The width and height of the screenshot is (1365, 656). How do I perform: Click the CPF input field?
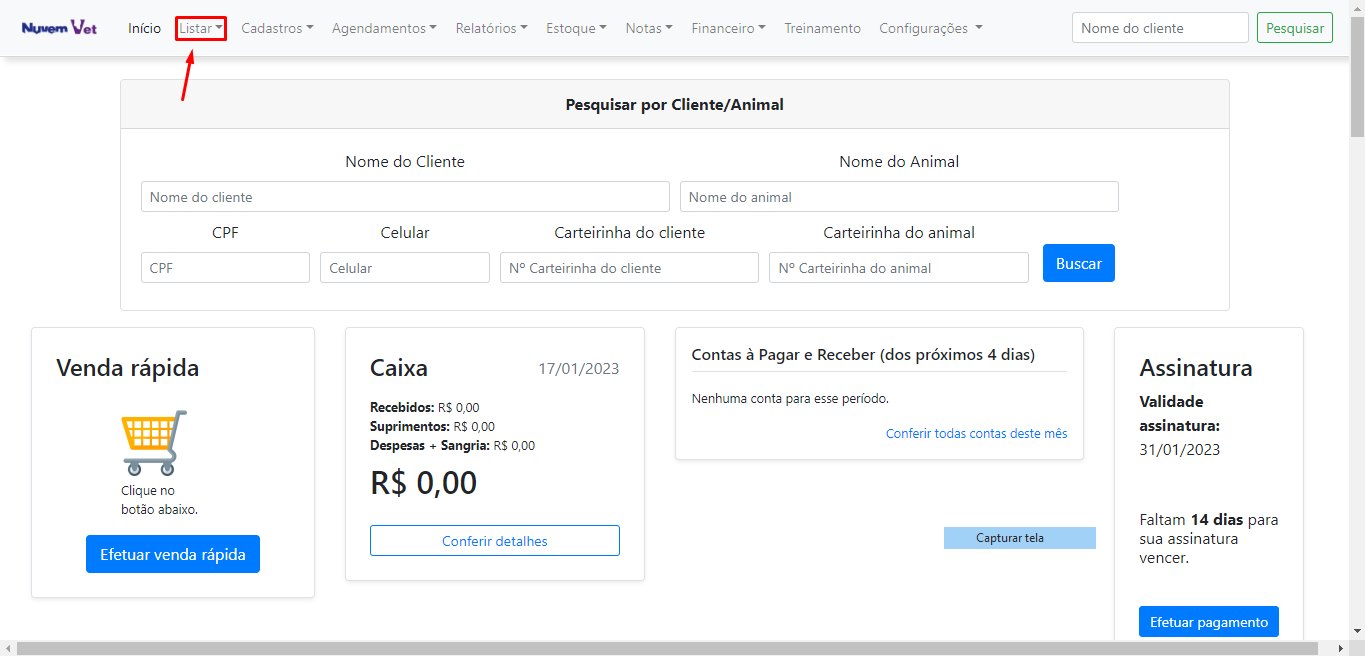[225, 268]
